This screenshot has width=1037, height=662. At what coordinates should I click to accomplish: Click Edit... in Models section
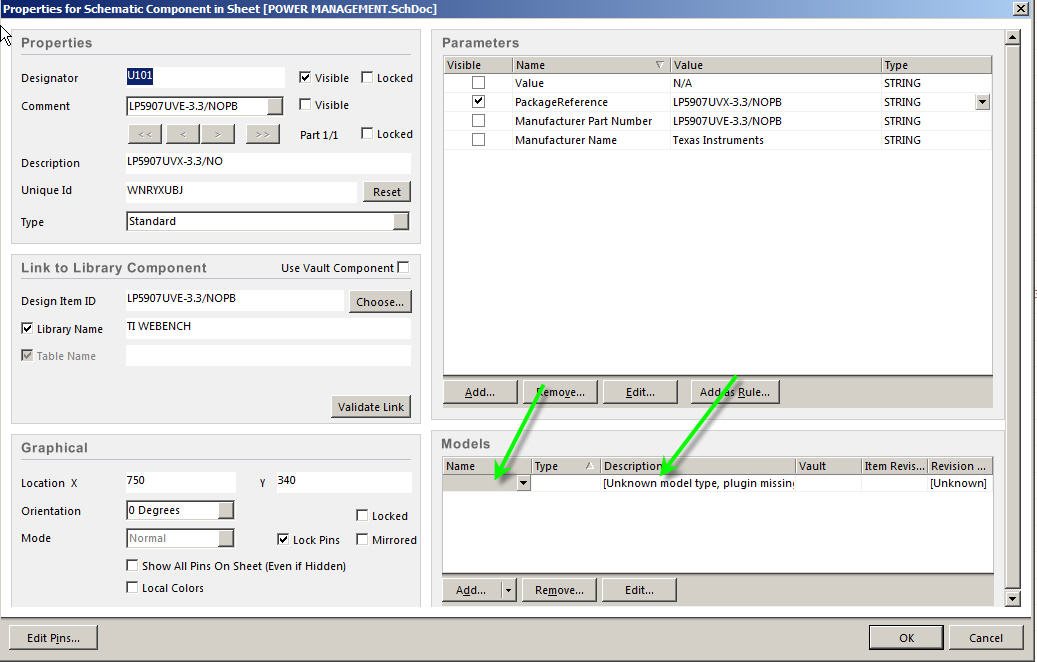[639, 589]
